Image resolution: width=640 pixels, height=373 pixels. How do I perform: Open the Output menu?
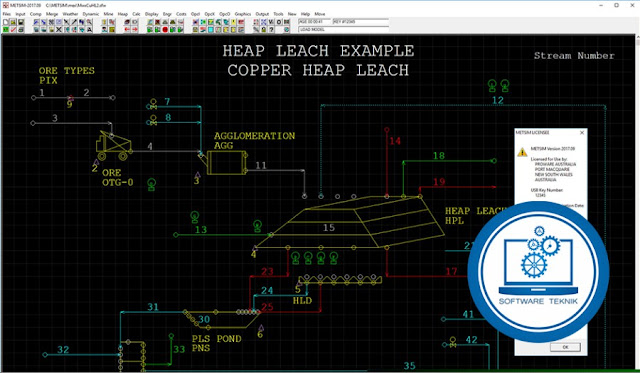pos(262,14)
